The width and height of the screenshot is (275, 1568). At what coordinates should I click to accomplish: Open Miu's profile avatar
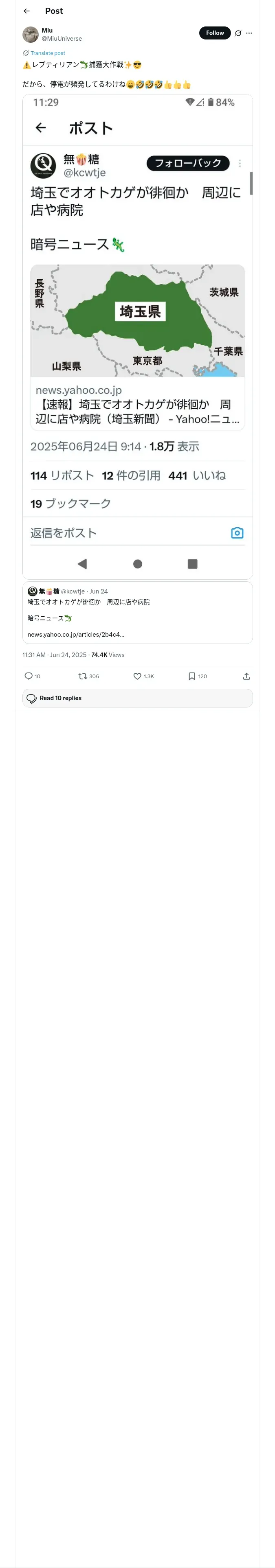[31, 34]
